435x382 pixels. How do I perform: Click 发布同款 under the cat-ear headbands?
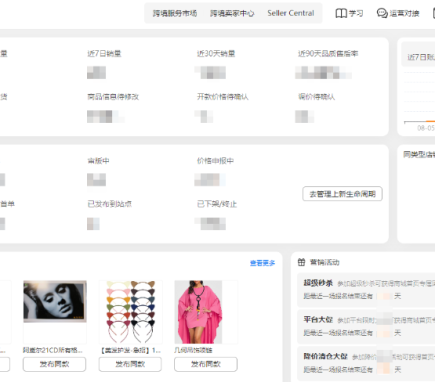click(130, 364)
